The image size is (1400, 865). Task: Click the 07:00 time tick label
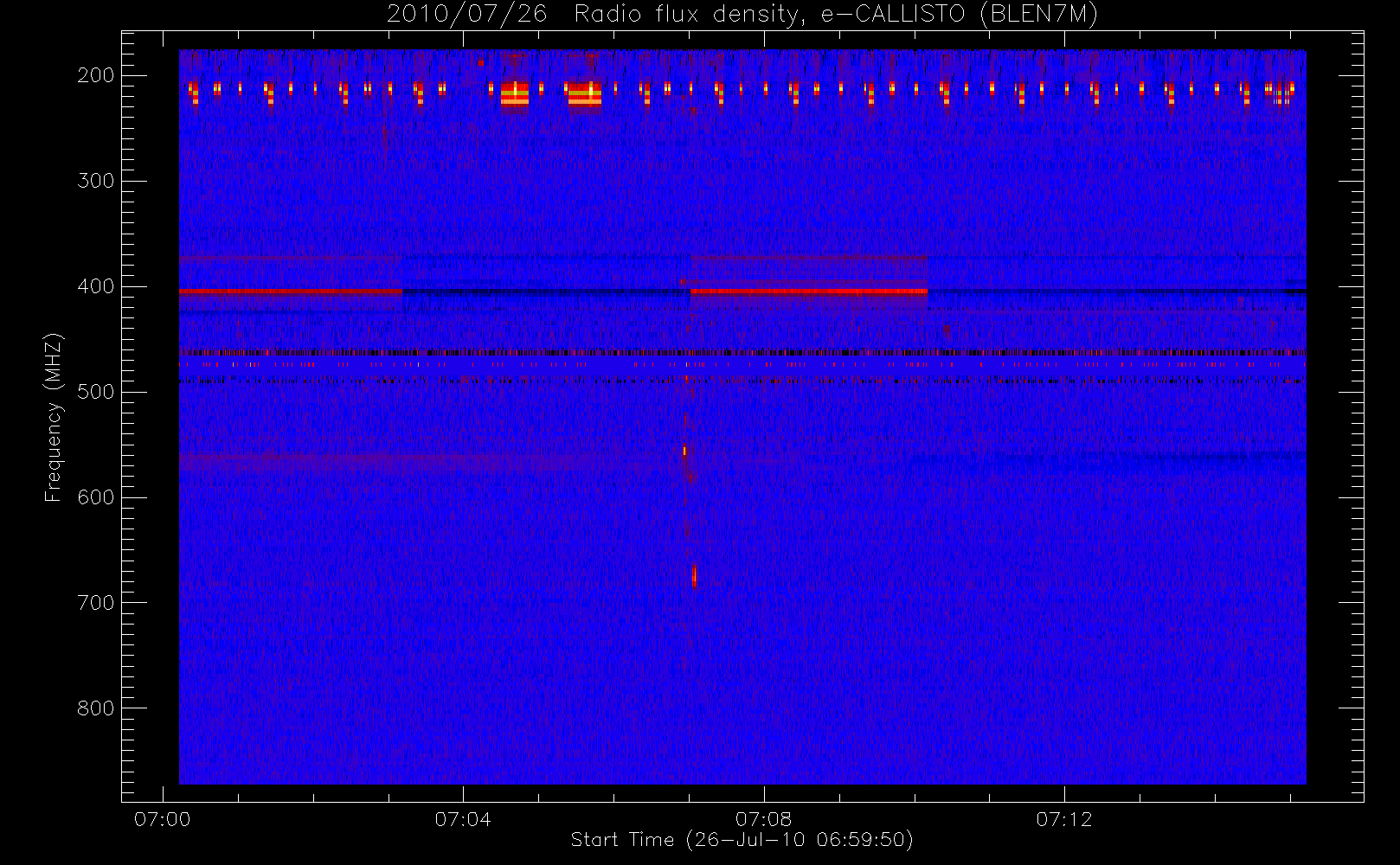(163, 819)
